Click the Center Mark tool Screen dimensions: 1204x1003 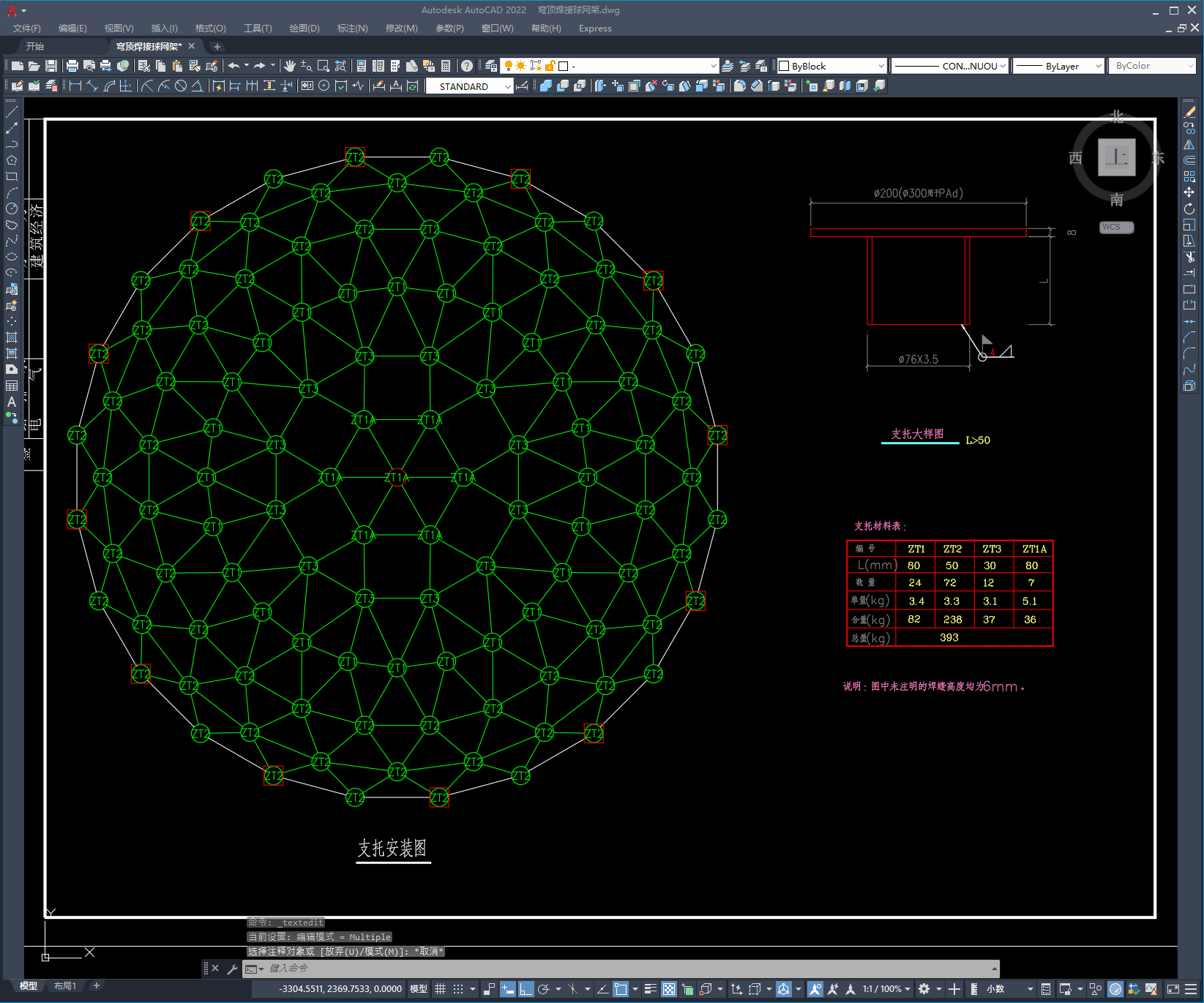pos(324,86)
